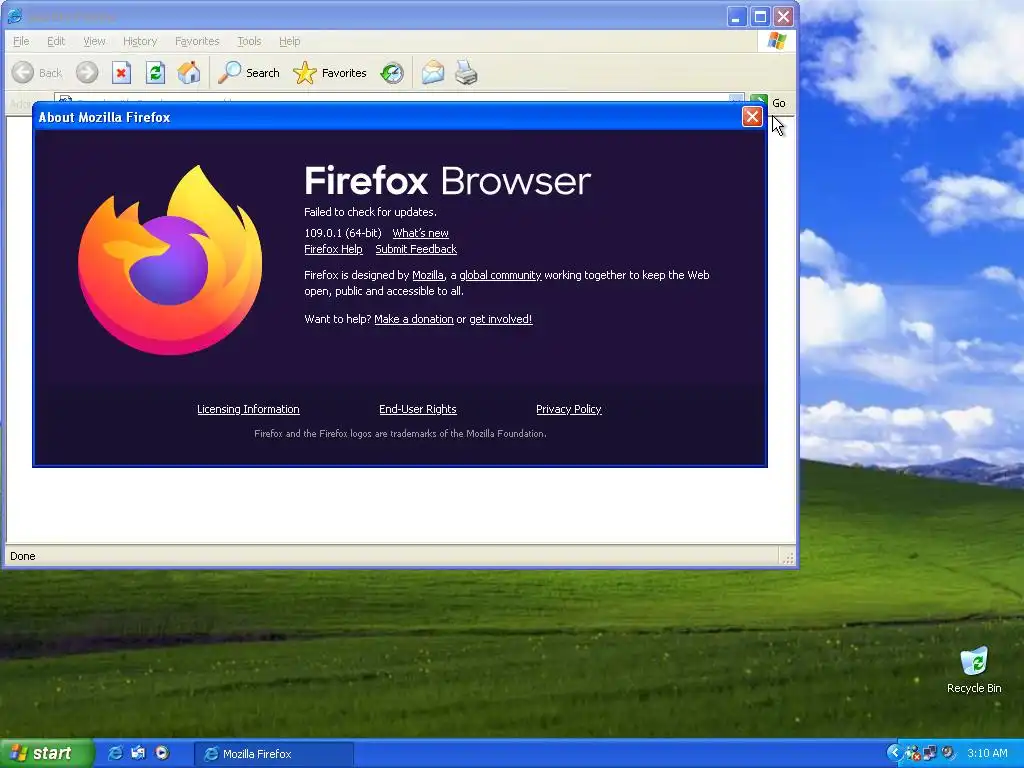Open the Help menu

coord(289,41)
